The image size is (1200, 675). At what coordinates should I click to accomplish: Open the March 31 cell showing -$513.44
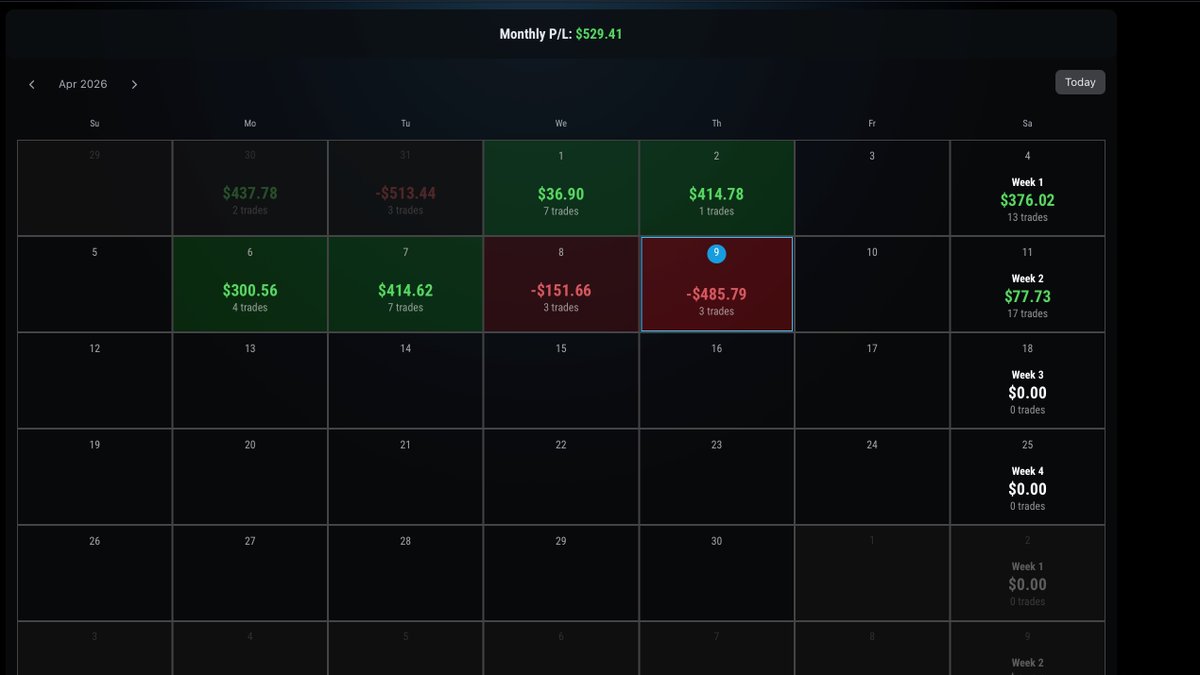[x=405, y=188]
